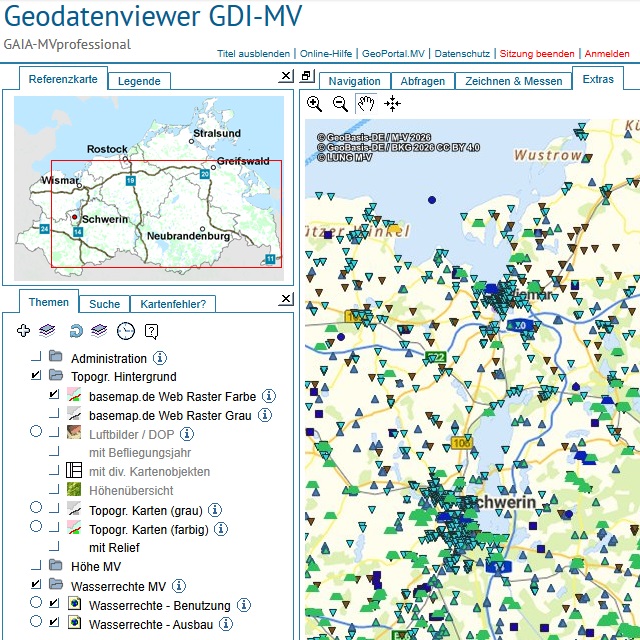The image size is (640, 640).
Task: Enable the mit Befliegungsjahr checkbox
Action: click(54, 451)
